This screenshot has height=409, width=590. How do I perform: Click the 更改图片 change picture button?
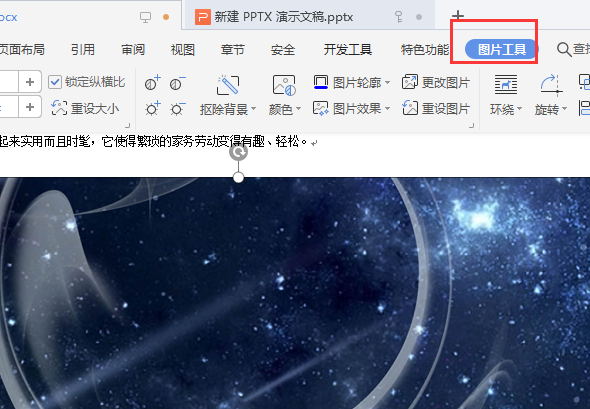pos(436,82)
